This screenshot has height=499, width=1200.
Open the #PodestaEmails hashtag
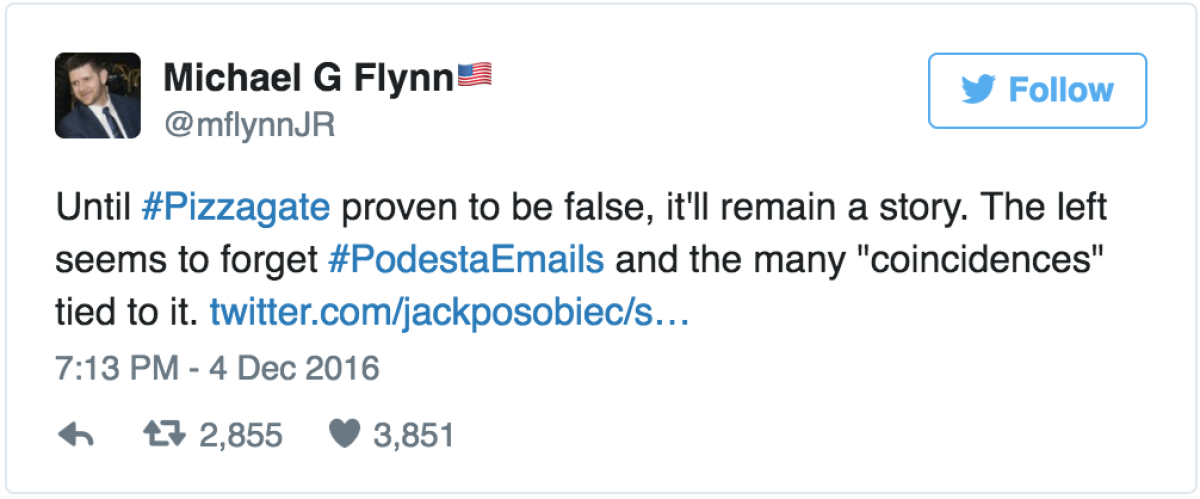(x=466, y=260)
